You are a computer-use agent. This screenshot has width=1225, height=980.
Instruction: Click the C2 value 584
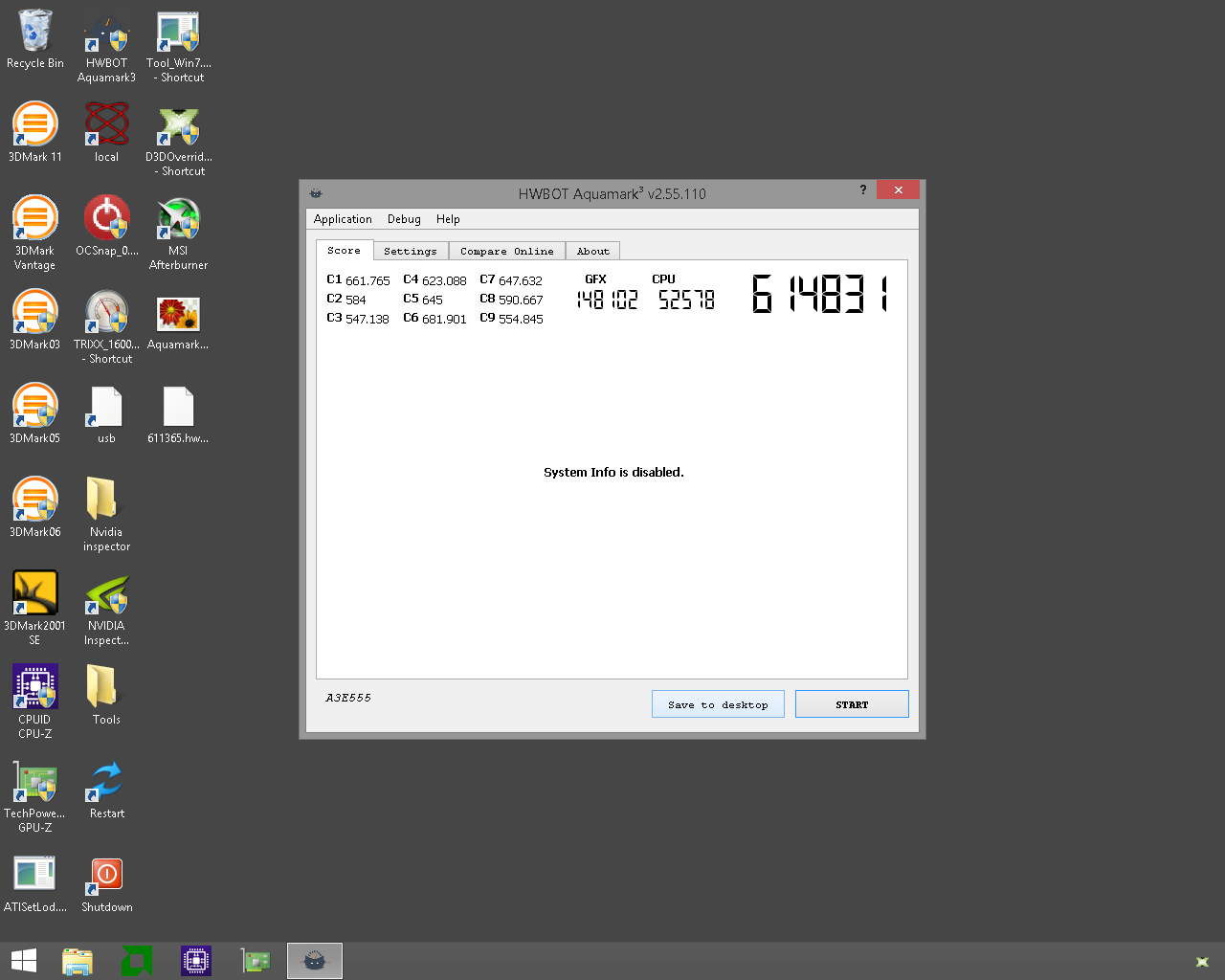pos(355,300)
